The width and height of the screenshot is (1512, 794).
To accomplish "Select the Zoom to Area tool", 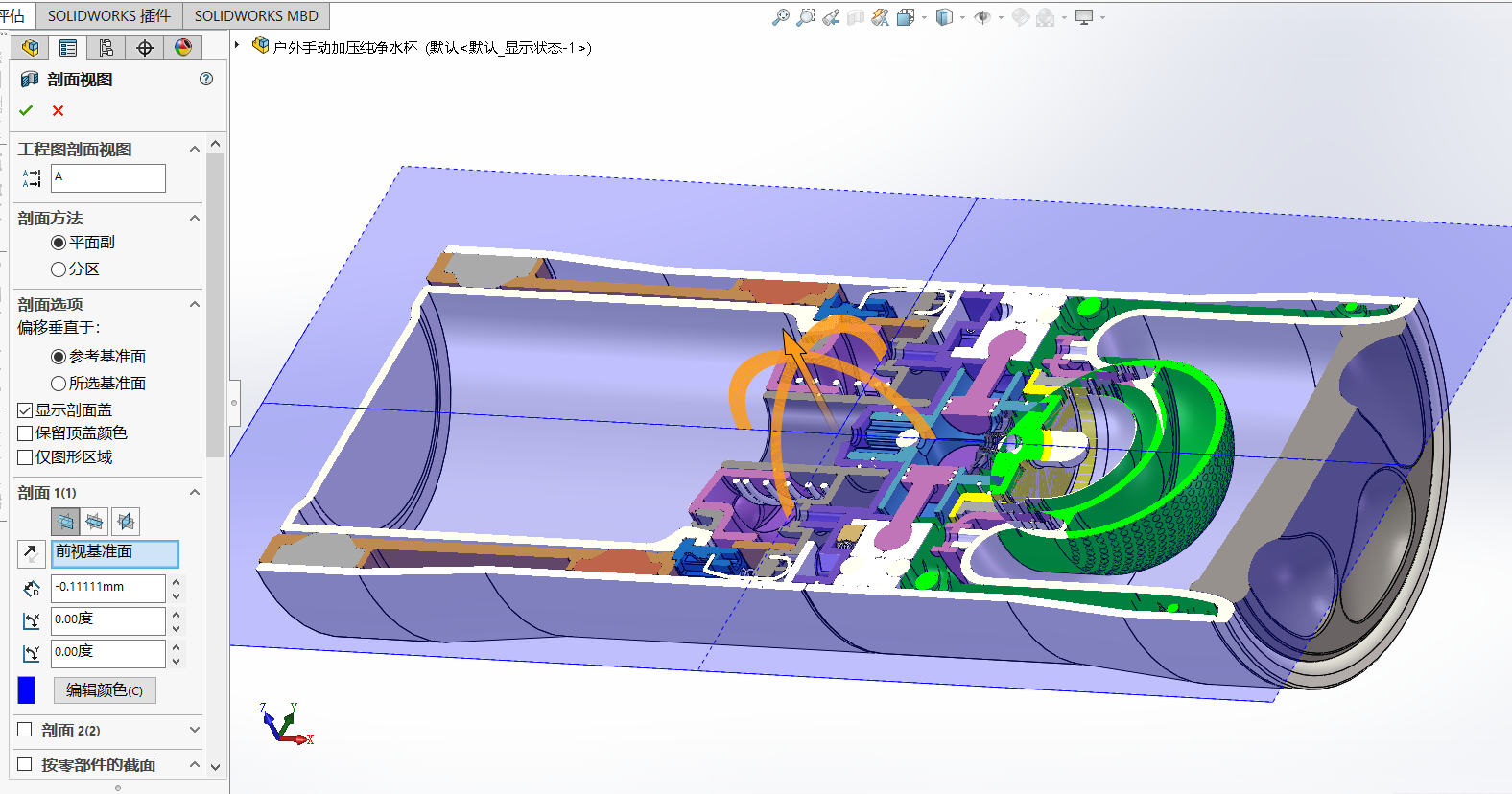I will (806, 17).
